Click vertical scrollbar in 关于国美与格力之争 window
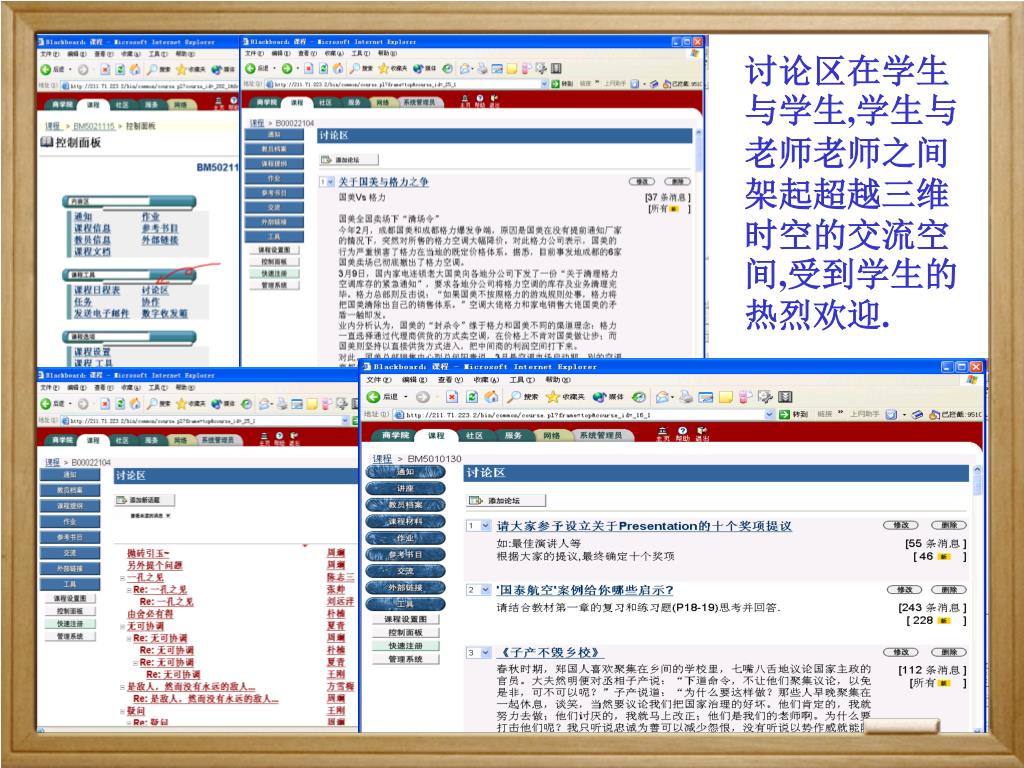Viewport: 1024px width, 768px height. click(698, 242)
